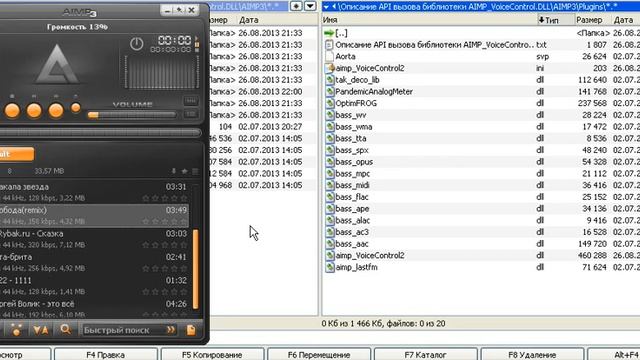Open the left panel history dropdown arrow

point(310,6)
